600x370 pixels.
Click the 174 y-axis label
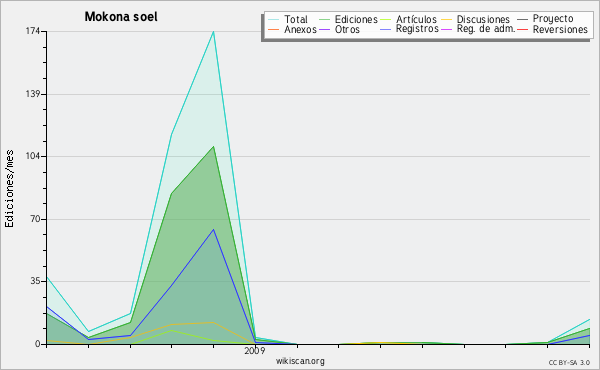point(33,31)
